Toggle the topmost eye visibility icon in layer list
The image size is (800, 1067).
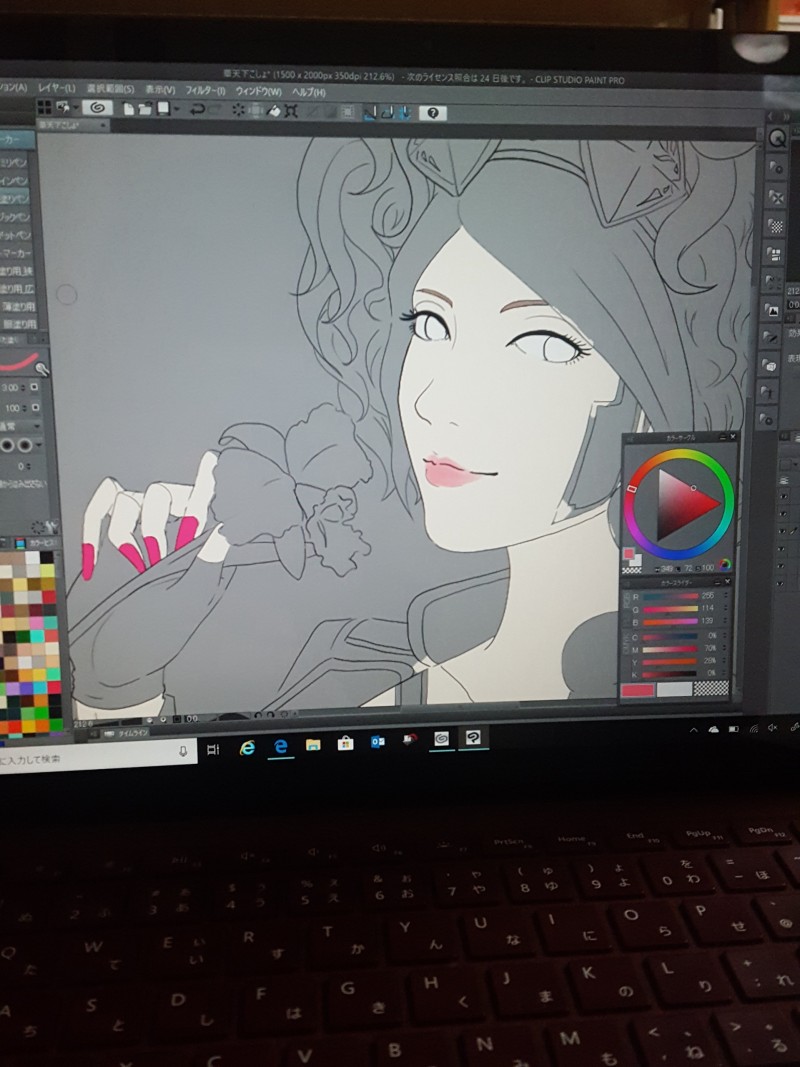coord(782,498)
